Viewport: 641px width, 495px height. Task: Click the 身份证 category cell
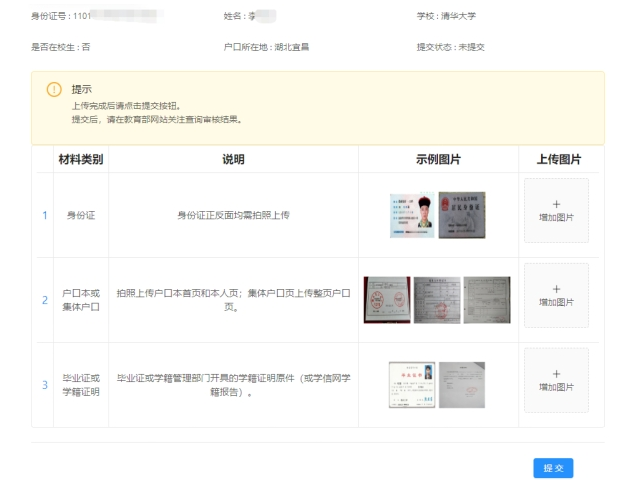pos(81,215)
